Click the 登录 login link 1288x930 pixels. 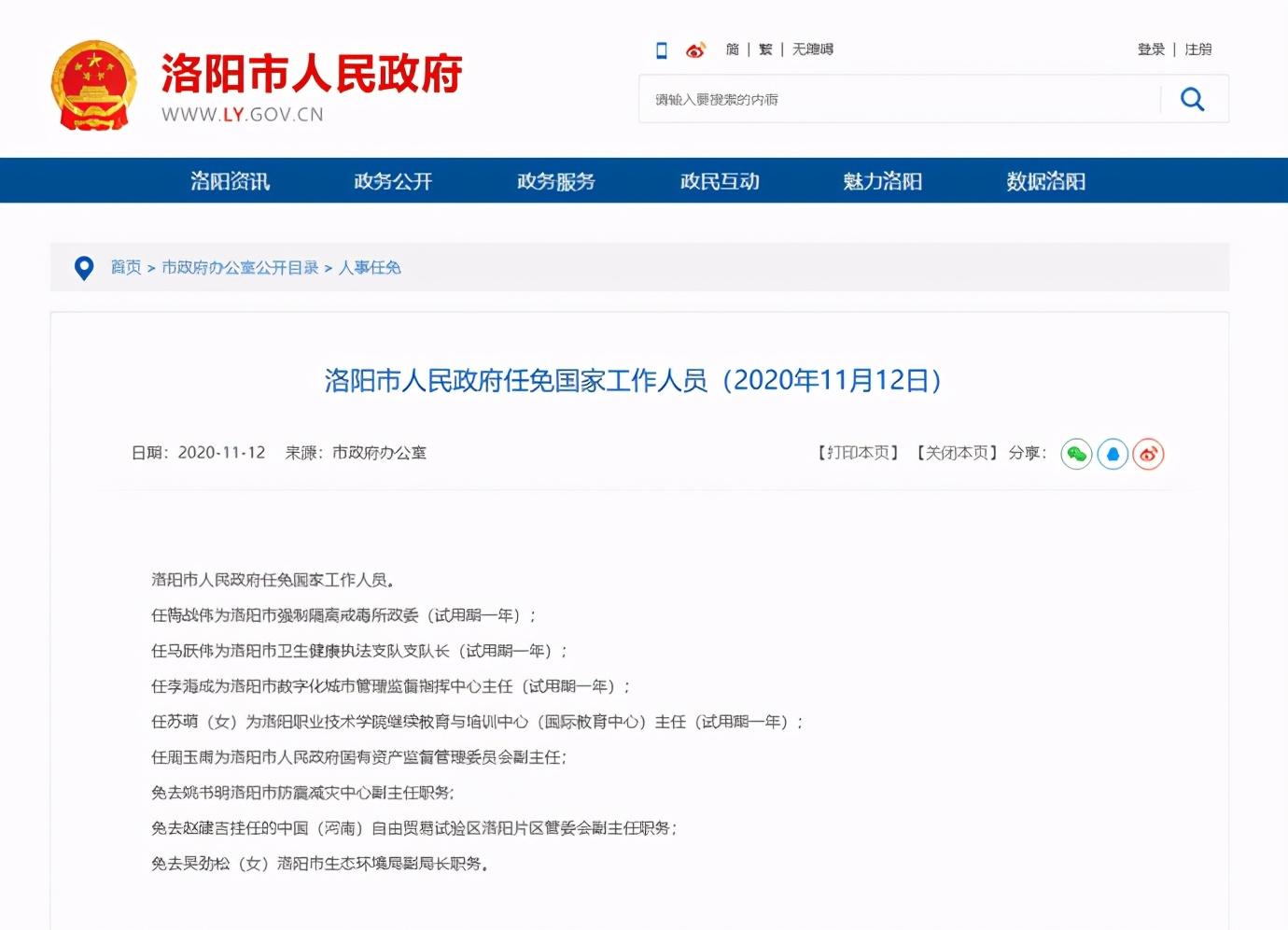[1150, 49]
